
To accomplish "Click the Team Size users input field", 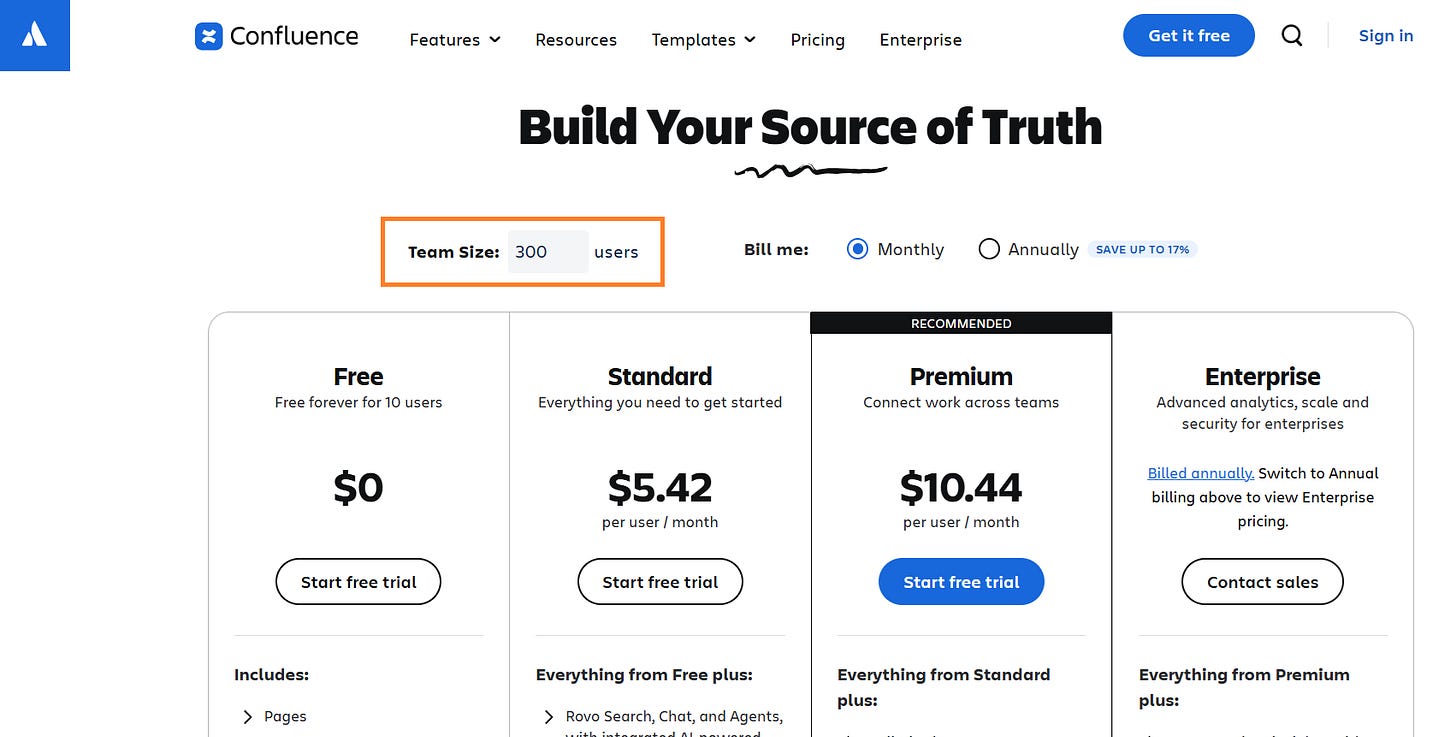I will [547, 252].
